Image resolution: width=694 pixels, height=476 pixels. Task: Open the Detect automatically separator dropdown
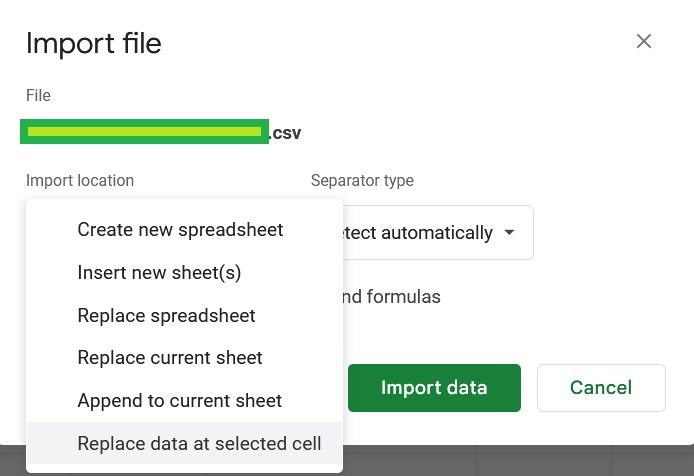[438, 232]
